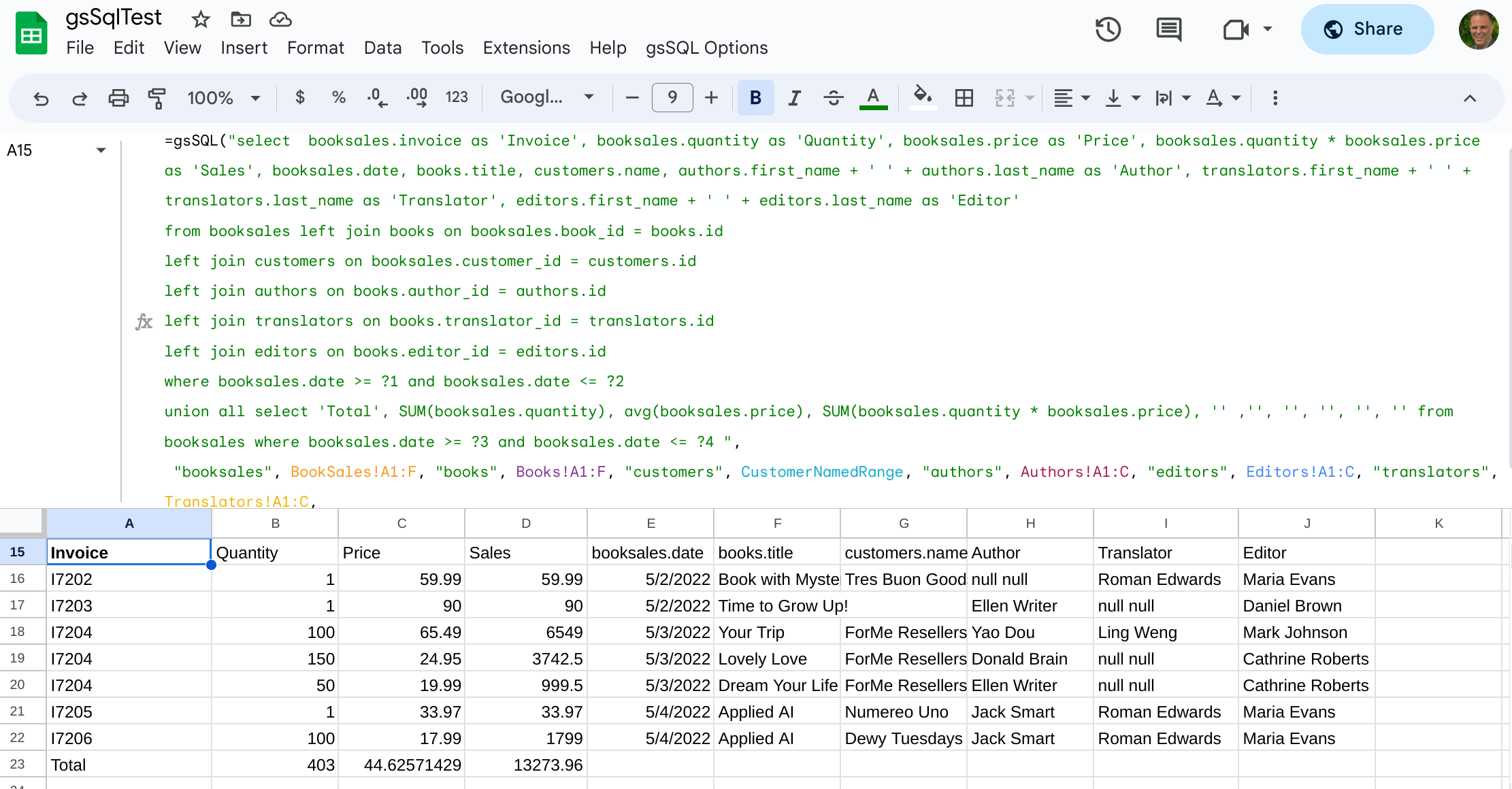The width and height of the screenshot is (1512, 789).
Task: Click the undo arrow icon
Action: coord(41,98)
